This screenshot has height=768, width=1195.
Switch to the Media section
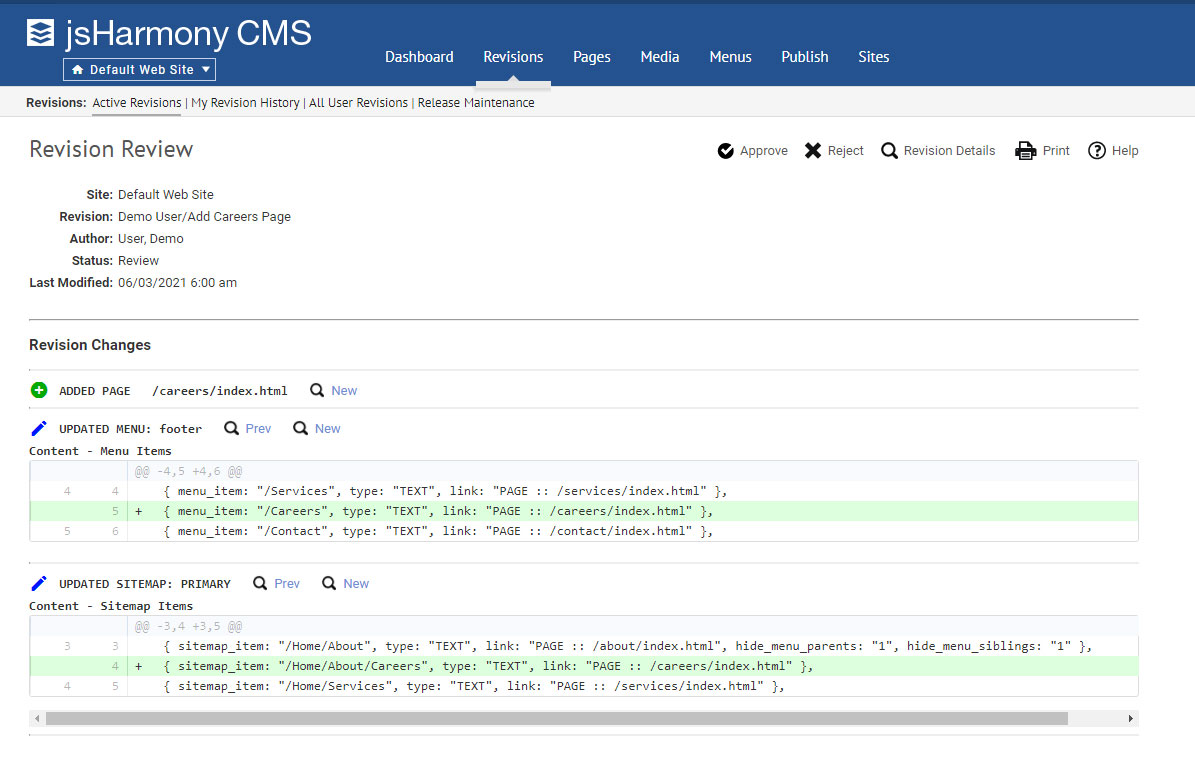[659, 57]
